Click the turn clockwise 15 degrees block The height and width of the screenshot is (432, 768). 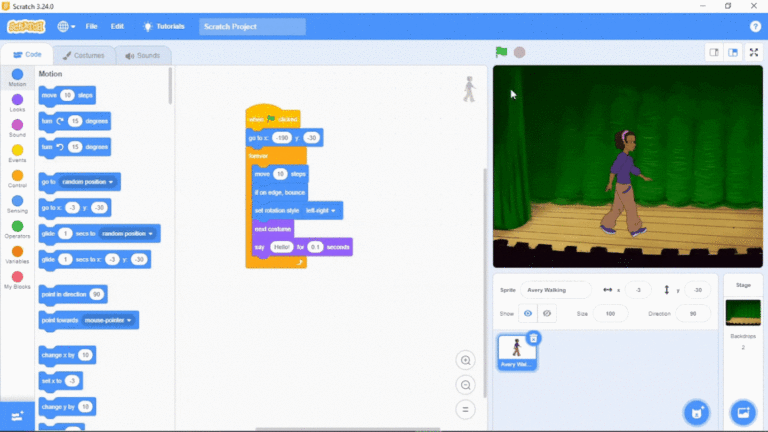[75, 121]
